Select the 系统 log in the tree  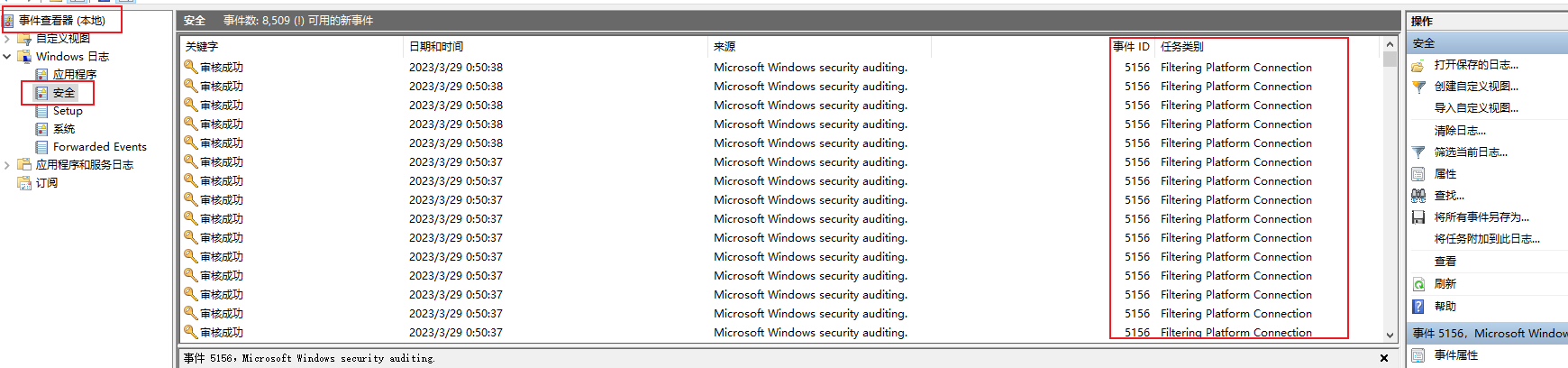[64, 129]
